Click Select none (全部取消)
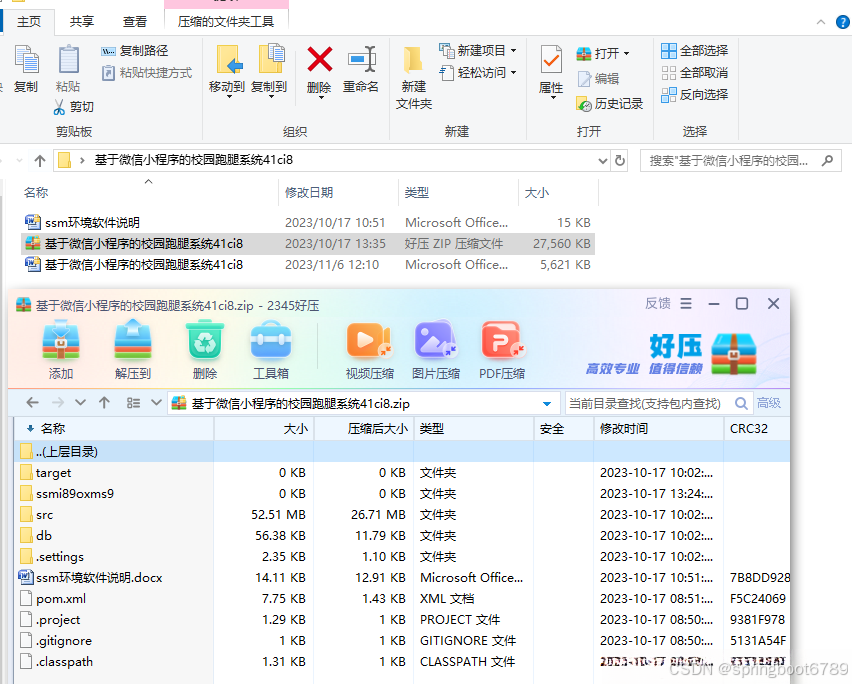 tap(694, 72)
